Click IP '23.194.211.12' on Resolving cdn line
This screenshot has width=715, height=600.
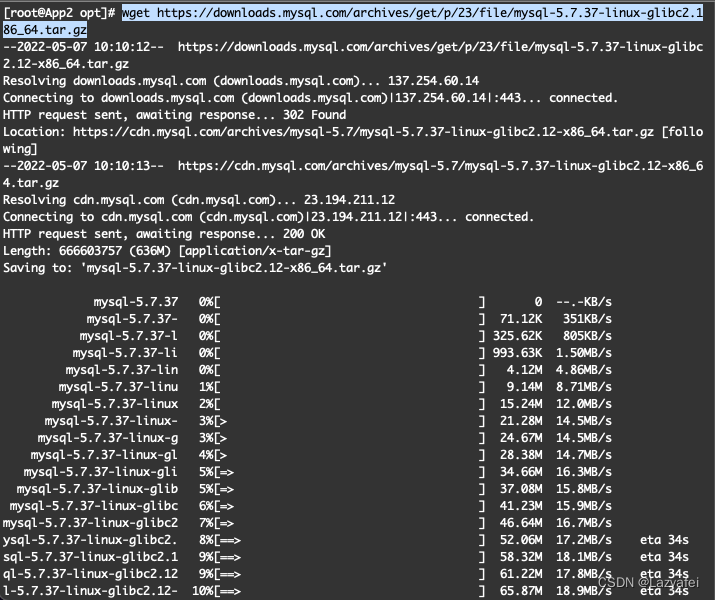coord(349,200)
